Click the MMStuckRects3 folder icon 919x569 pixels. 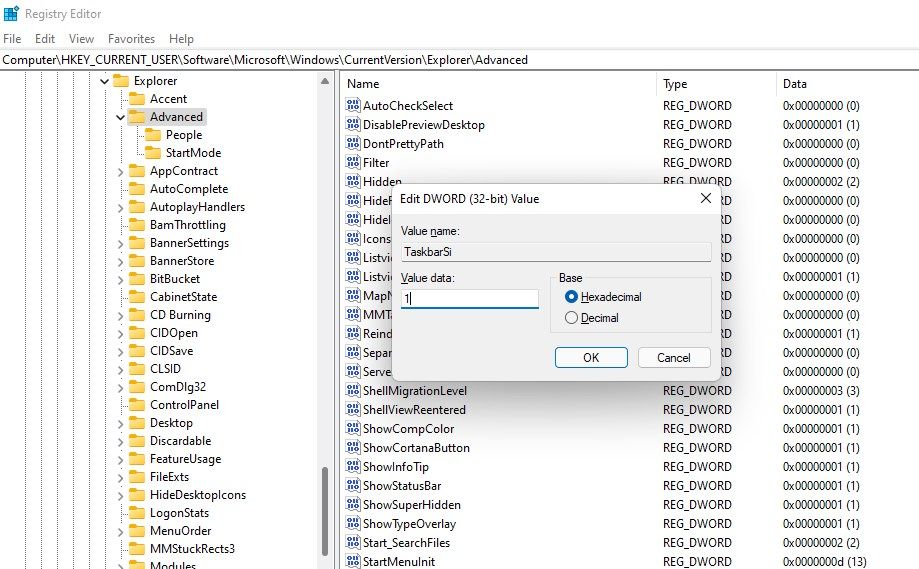tap(137, 548)
